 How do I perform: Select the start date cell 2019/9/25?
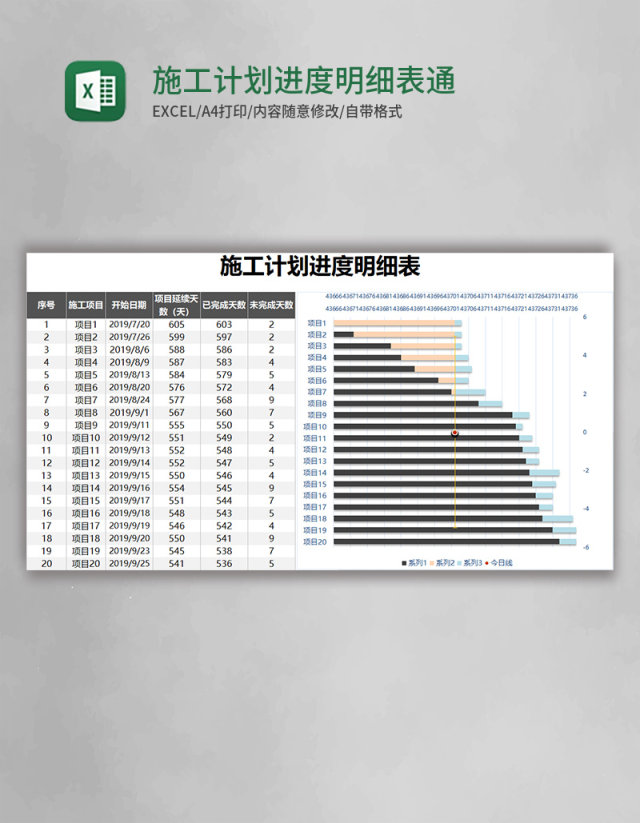pyautogui.click(x=129, y=564)
